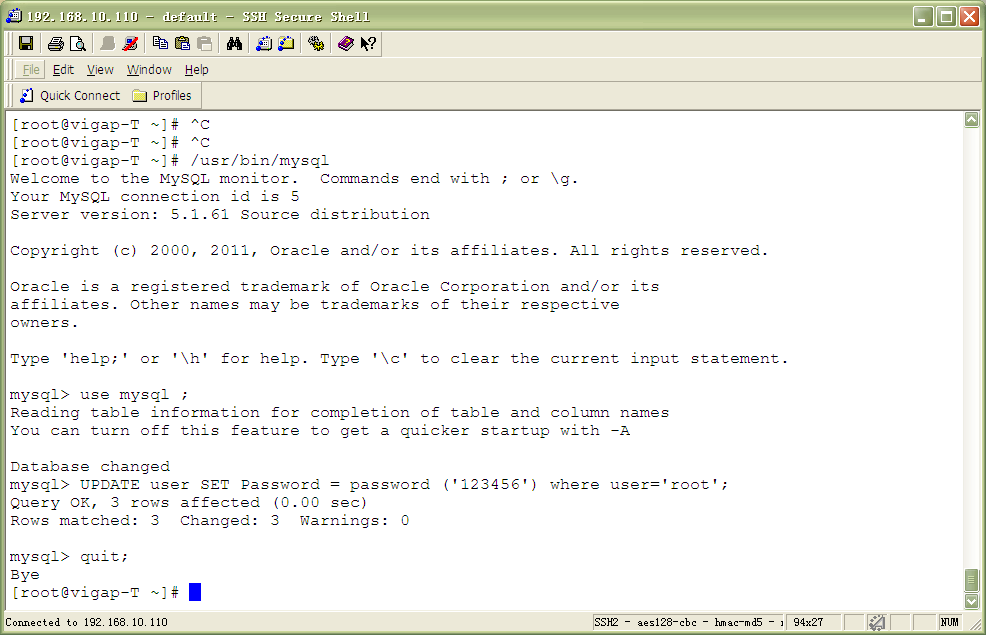The height and width of the screenshot is (635, 986).
Task: Open New File Transfer Window icon
Action: [286, 43]
